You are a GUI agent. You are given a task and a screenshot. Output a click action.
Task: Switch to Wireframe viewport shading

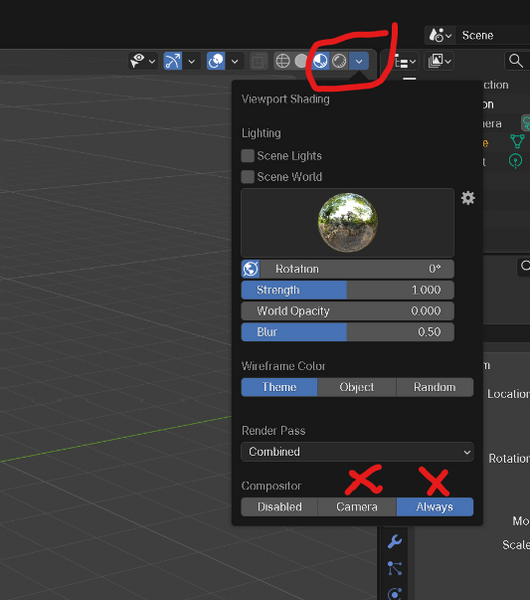coord(283,61)
